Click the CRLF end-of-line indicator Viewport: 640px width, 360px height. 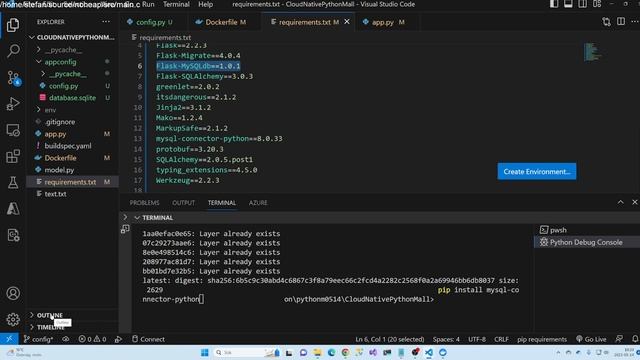(501, 339)
